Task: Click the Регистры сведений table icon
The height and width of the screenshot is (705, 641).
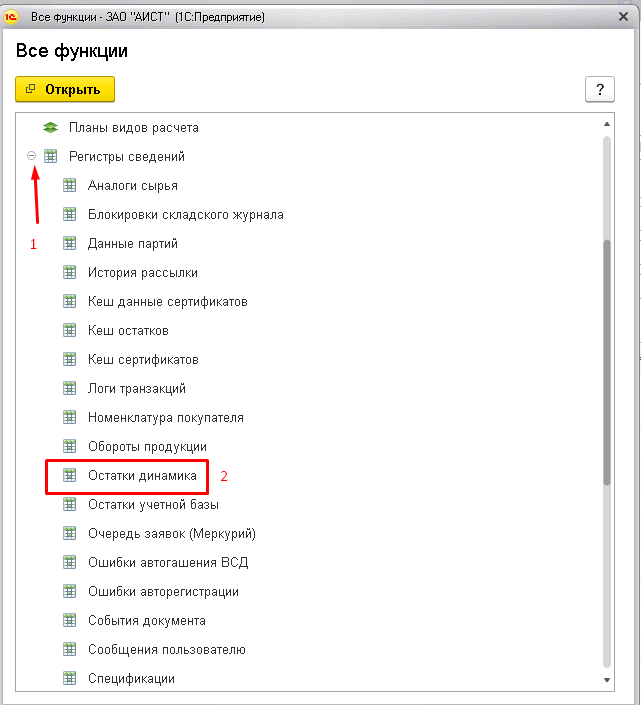Action: pyautogui.click(x=50, y=156)
